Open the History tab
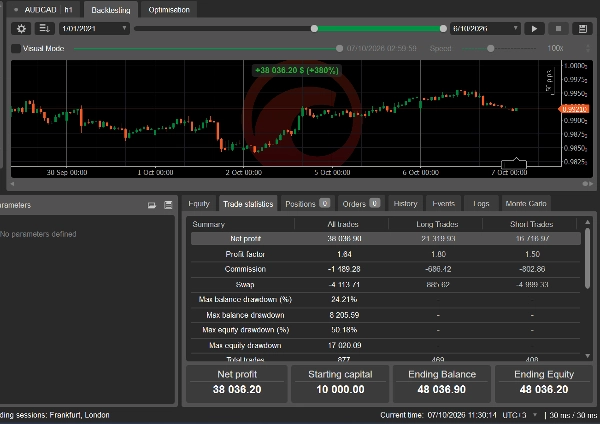Screen dimensions: 600x424 (405, 204)
